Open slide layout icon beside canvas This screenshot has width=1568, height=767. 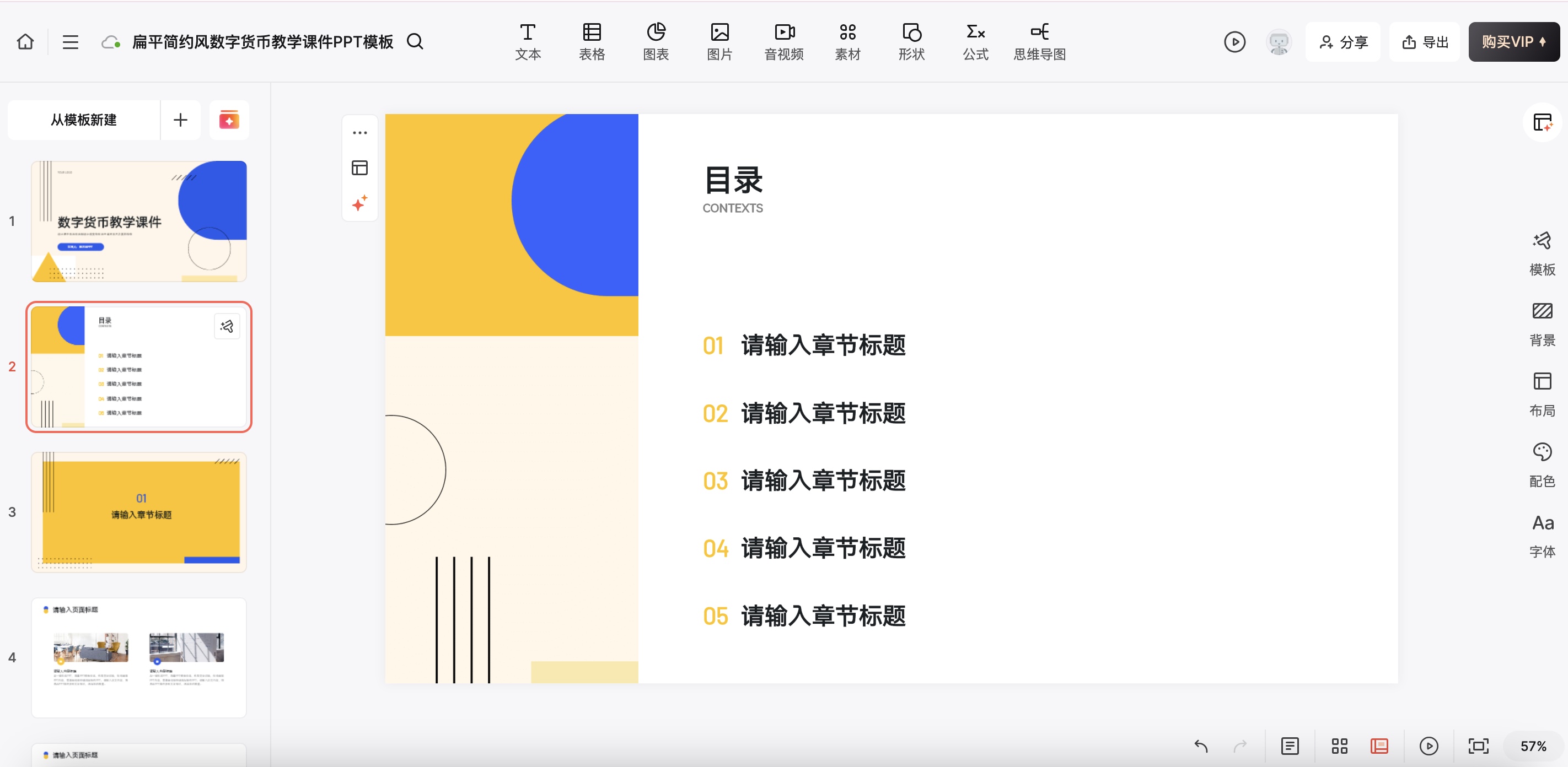(359, 168)
